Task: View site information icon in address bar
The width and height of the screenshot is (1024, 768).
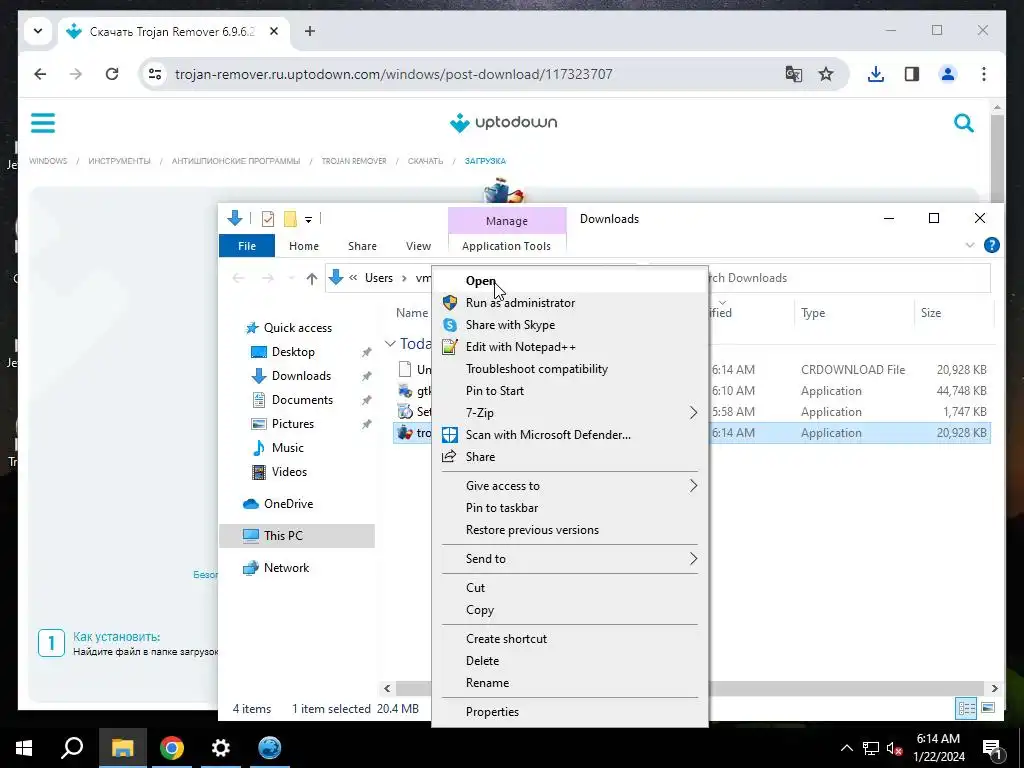Action: 155,74
